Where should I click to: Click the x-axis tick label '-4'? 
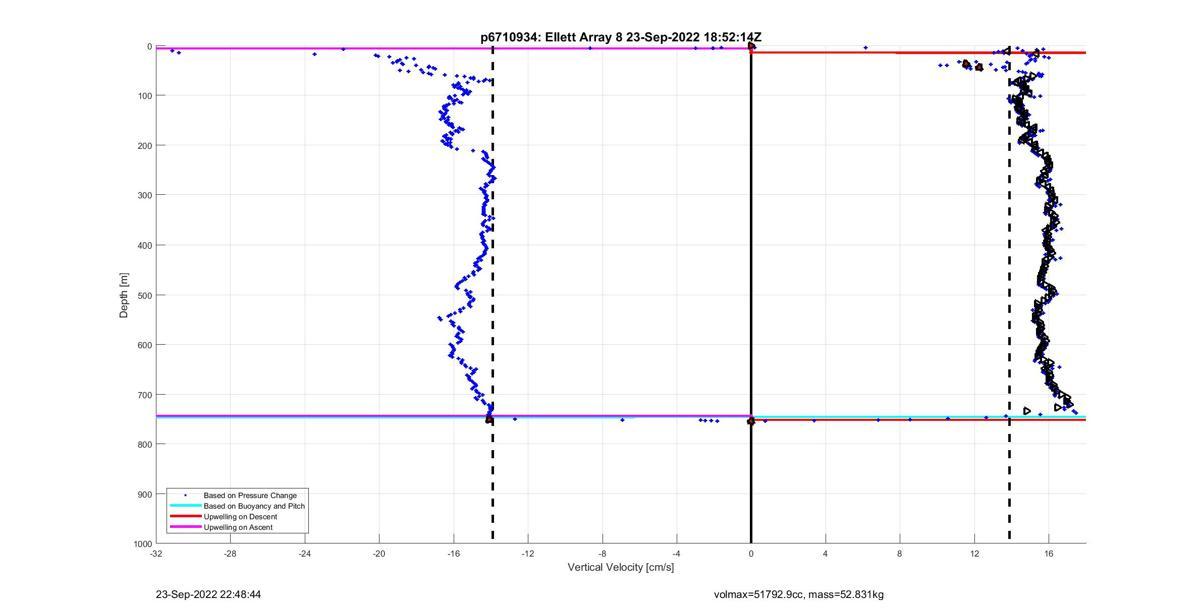[x=676, y=553]
